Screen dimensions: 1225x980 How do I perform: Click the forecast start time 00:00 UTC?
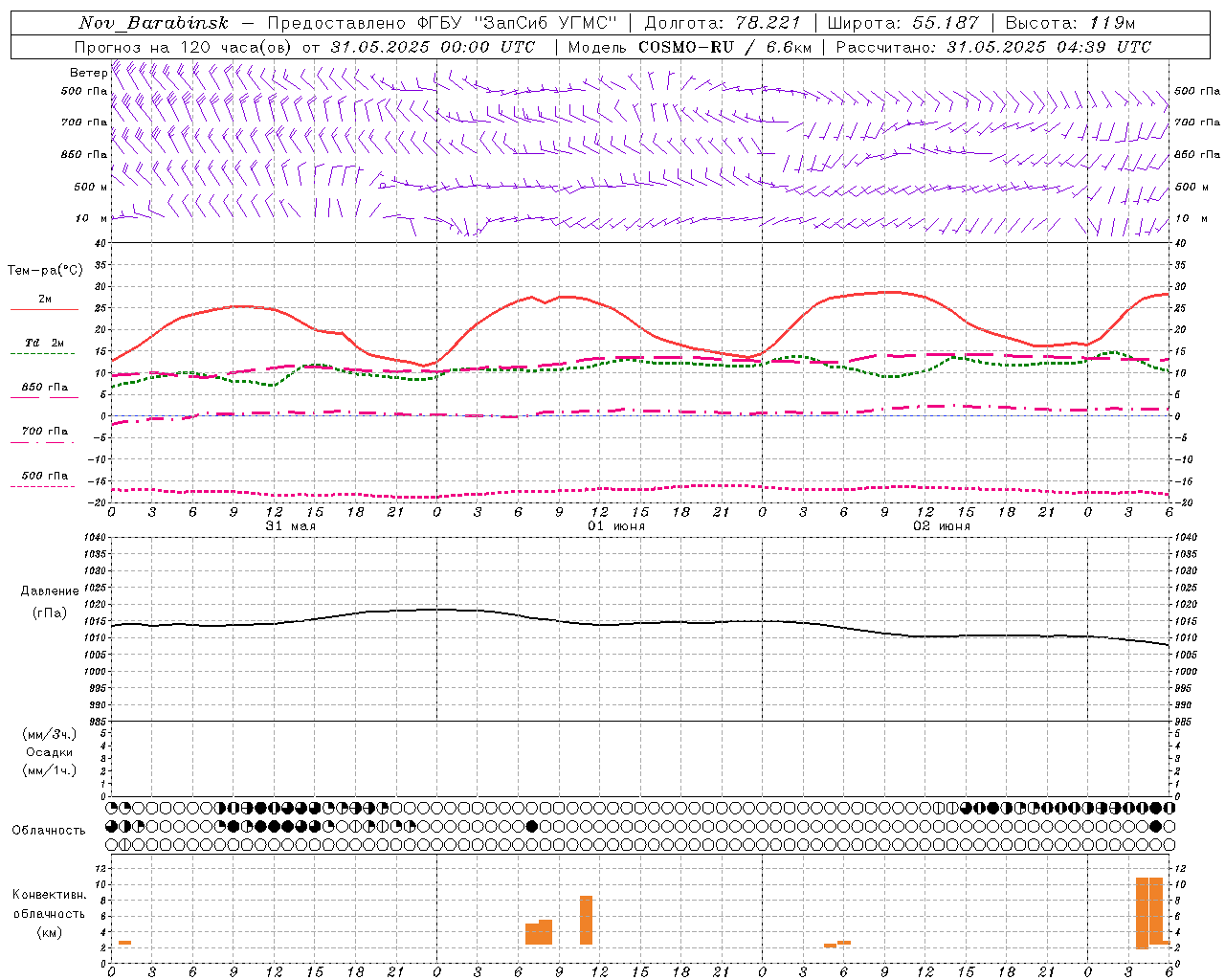pos(488,47)
